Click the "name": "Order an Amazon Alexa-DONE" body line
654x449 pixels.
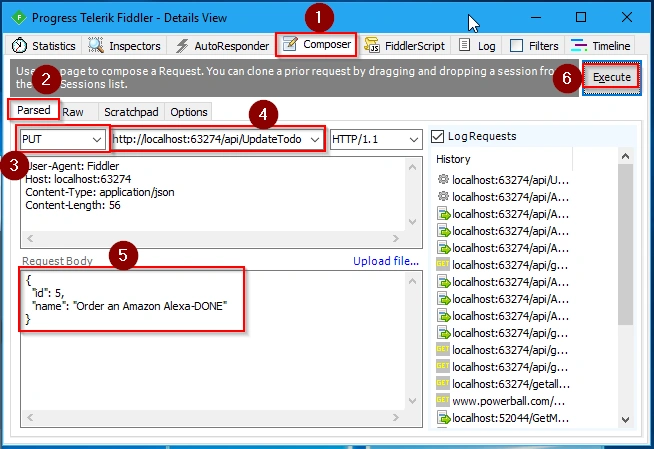pos(130,306)
